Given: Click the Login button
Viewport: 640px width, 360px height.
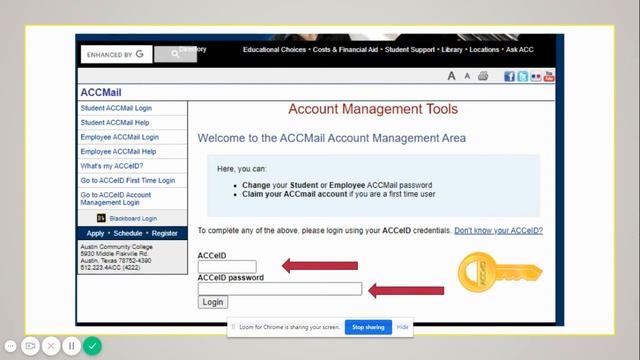Looking at the screenshot, I should coord(213,302).
